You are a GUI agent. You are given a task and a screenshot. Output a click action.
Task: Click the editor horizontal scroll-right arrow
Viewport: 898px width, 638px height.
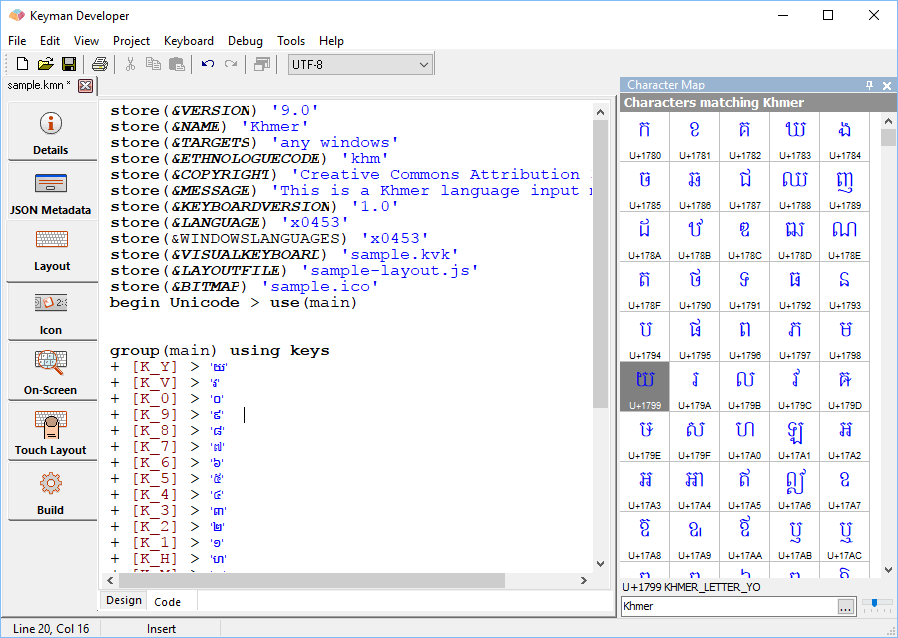(x=584, y=580)
